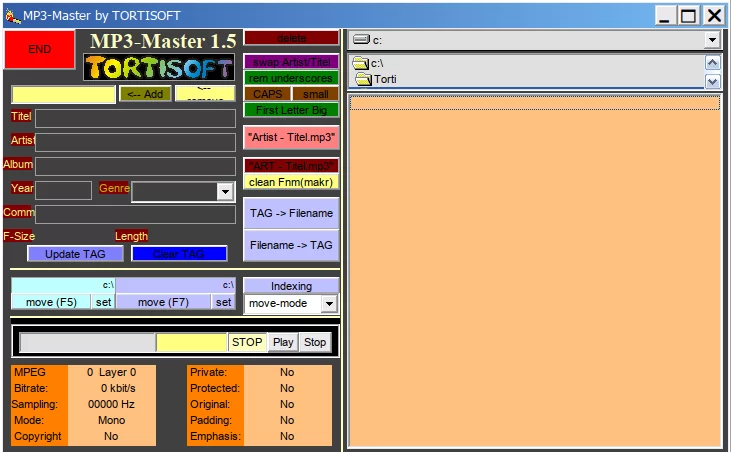Screen dimensions: 731x452
Task: Click the MPEG info label
Action: pos(30,372)
